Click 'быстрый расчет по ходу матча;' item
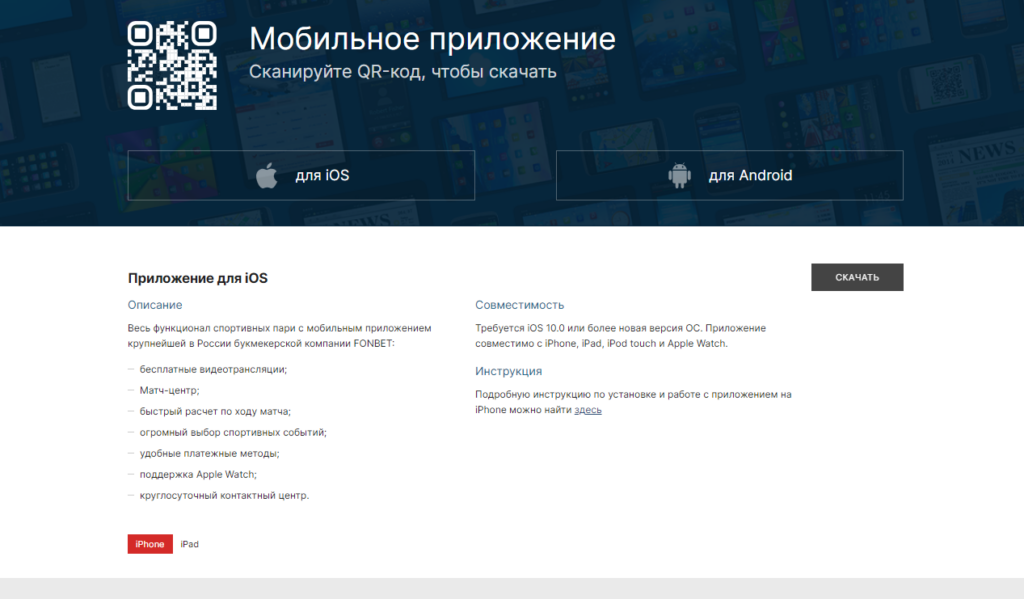 click(215, 412)
